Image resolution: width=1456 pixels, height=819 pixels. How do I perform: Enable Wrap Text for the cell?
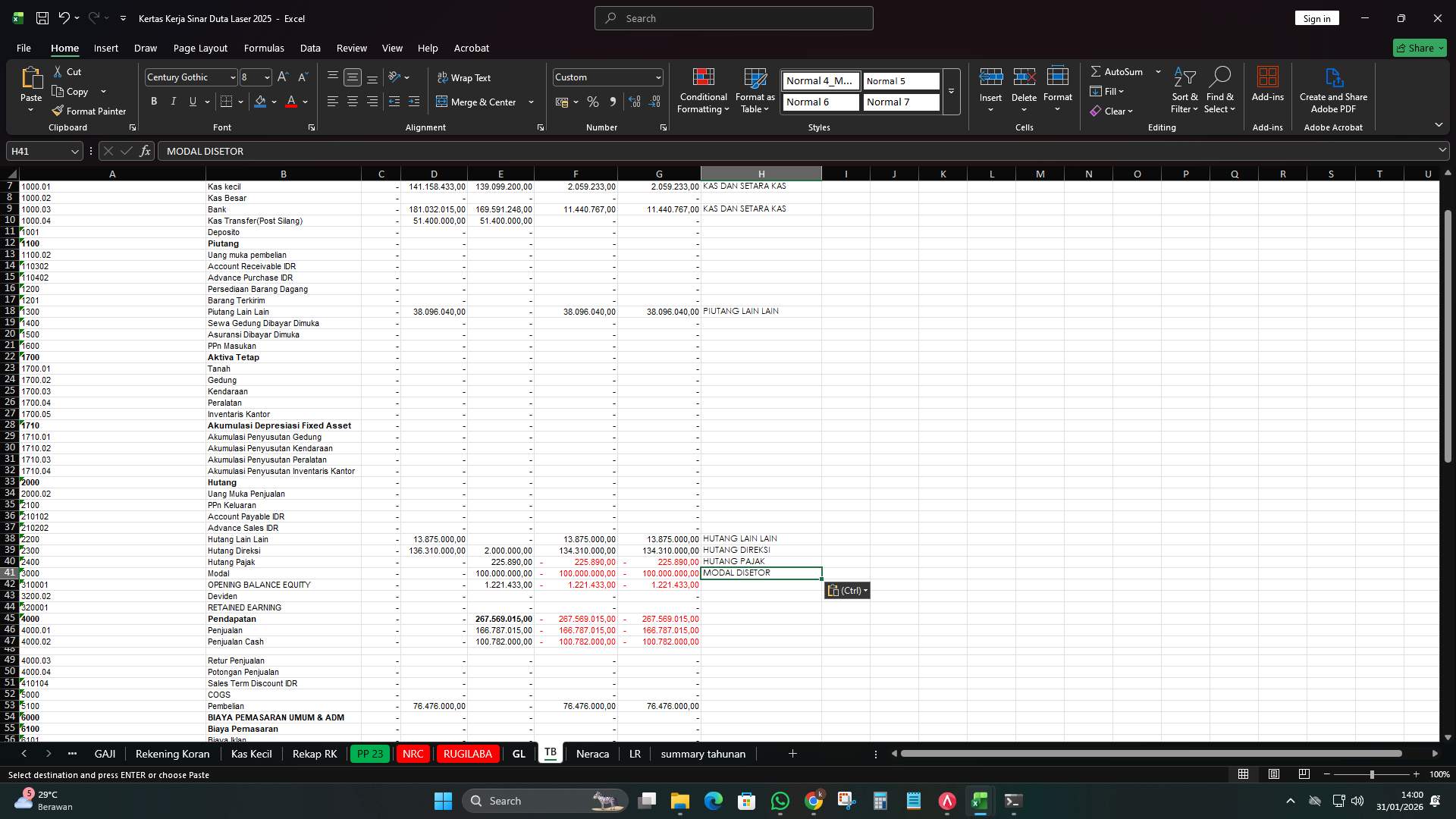pos(465,77)
